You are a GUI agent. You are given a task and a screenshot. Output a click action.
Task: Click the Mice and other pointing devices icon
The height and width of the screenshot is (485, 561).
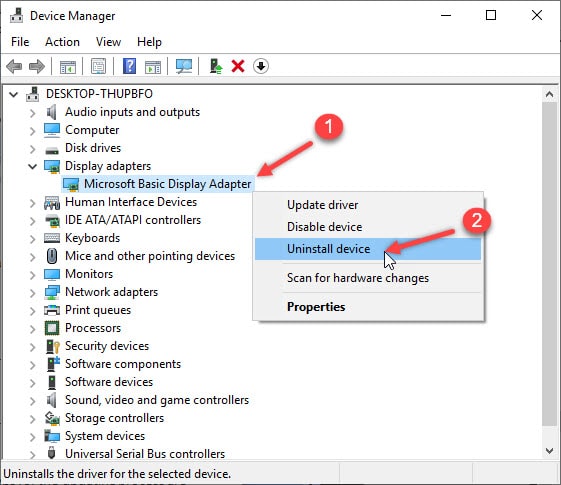(x=52, y=256)
